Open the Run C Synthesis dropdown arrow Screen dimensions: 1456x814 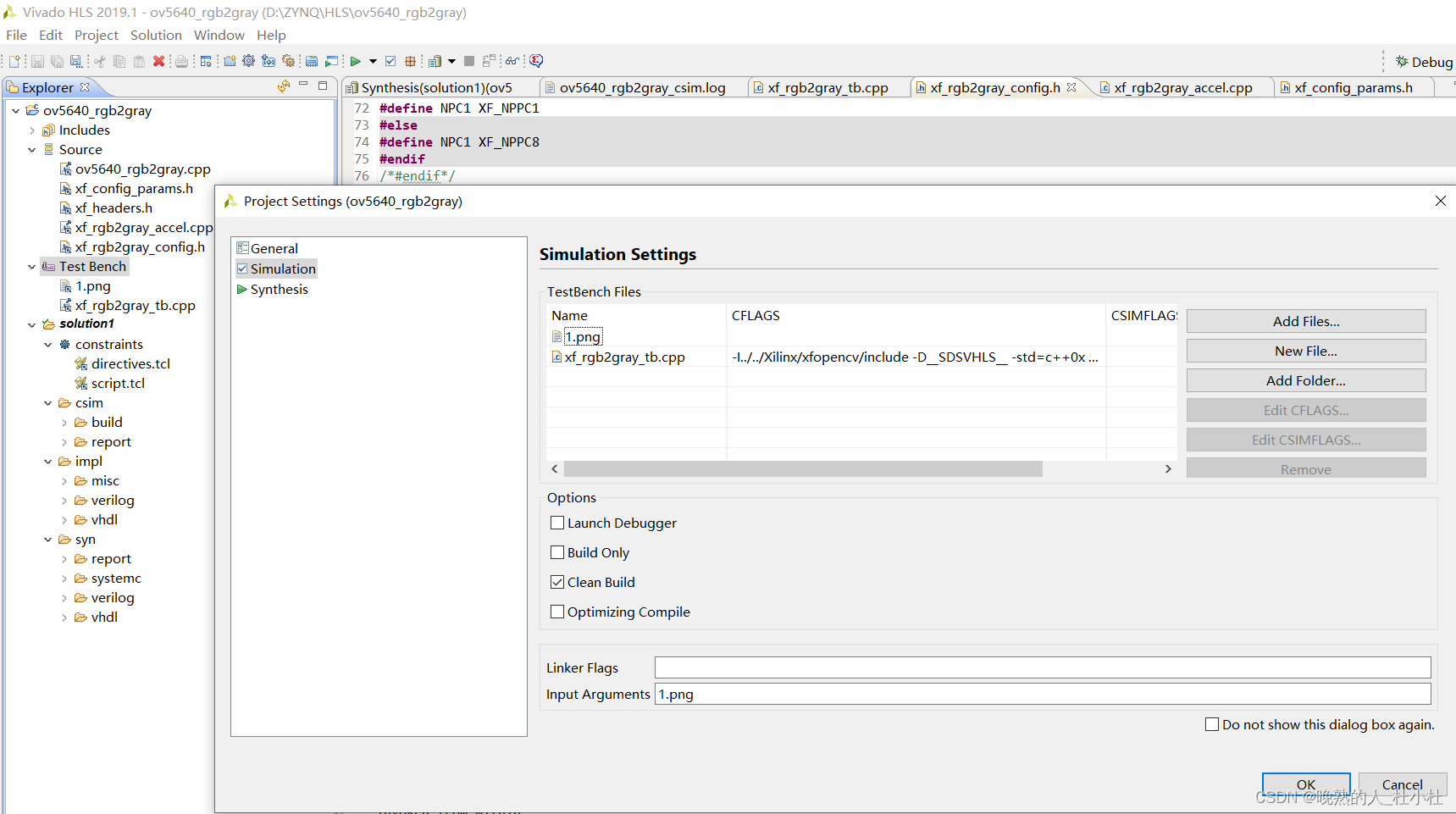tap(373, 61)
